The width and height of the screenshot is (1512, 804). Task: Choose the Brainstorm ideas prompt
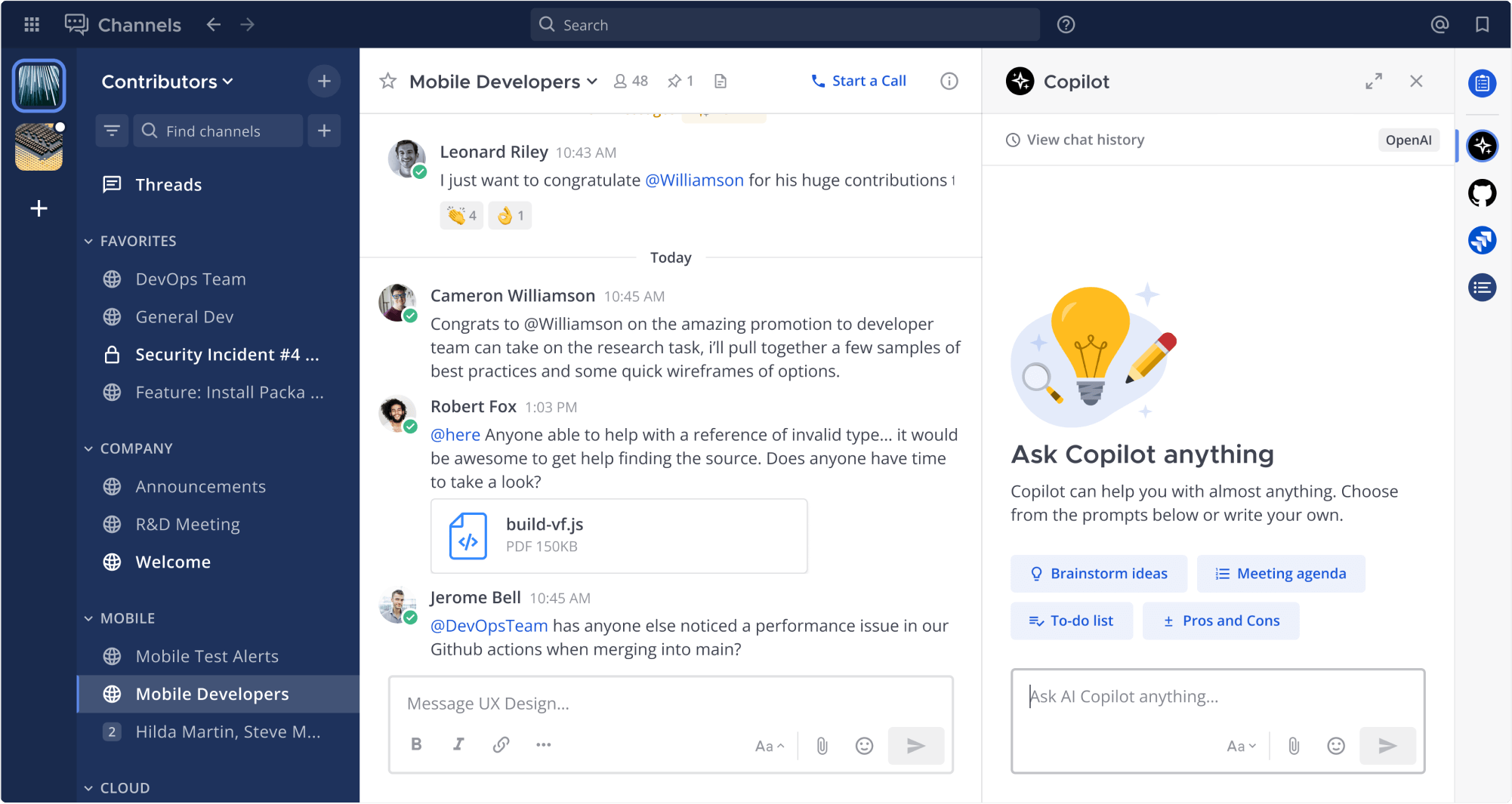(1099, 574)
